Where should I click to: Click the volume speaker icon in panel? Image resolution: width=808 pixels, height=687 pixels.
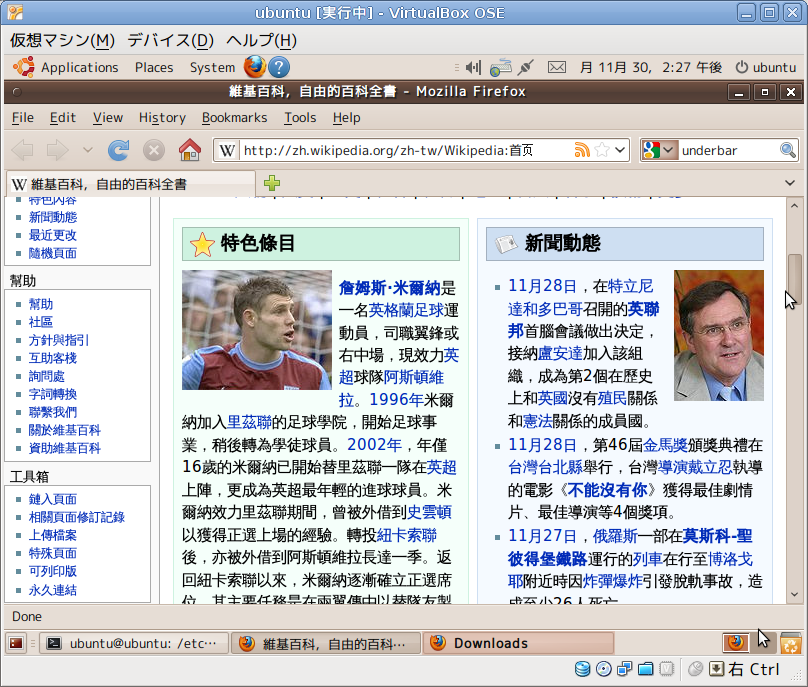point(473,67)
